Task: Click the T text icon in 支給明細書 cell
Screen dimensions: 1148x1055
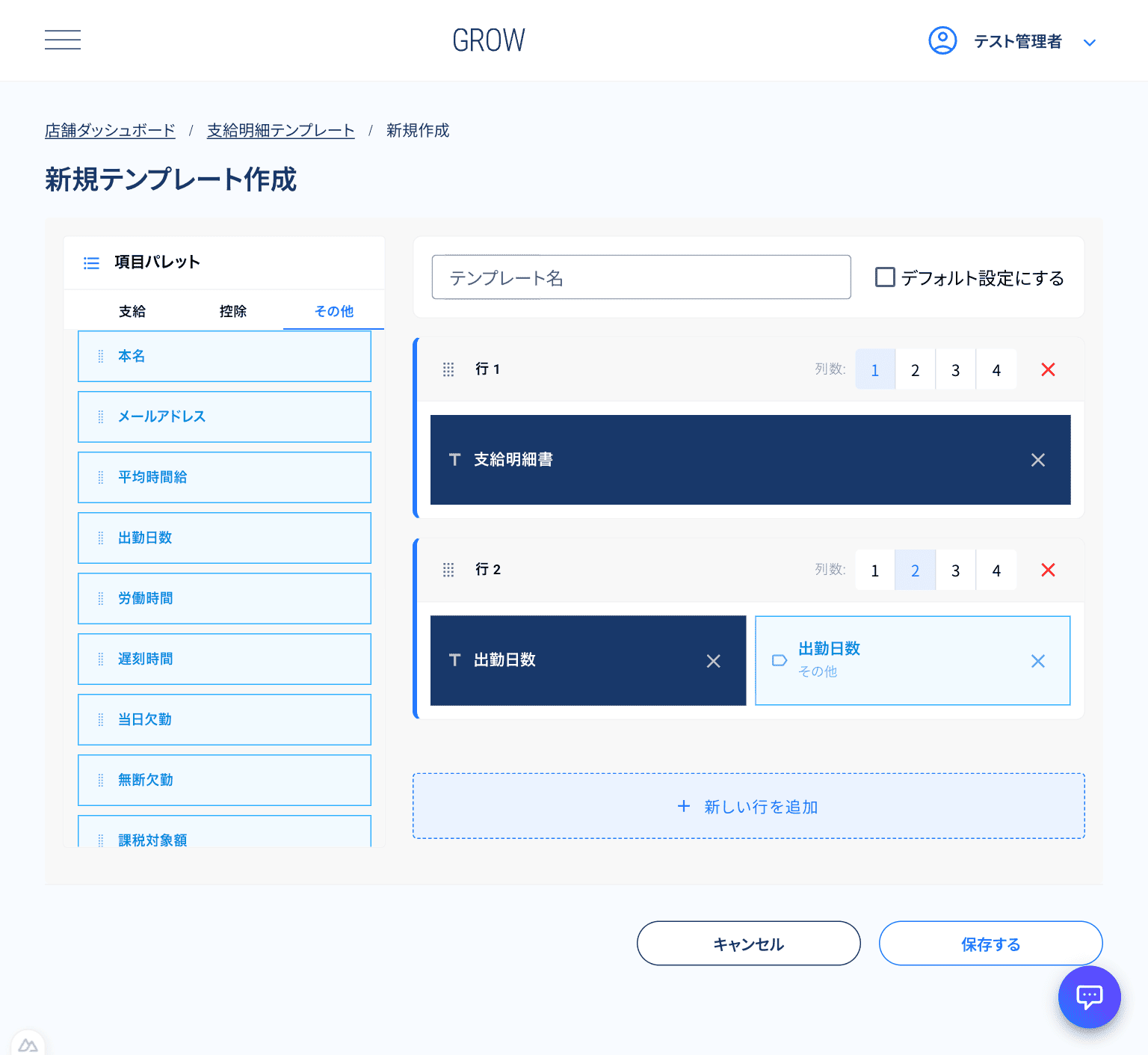Action: 454,460
